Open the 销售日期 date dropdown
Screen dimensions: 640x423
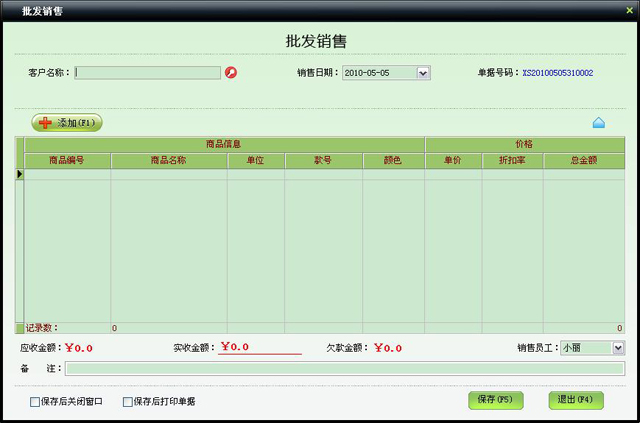tap(423, 73)
